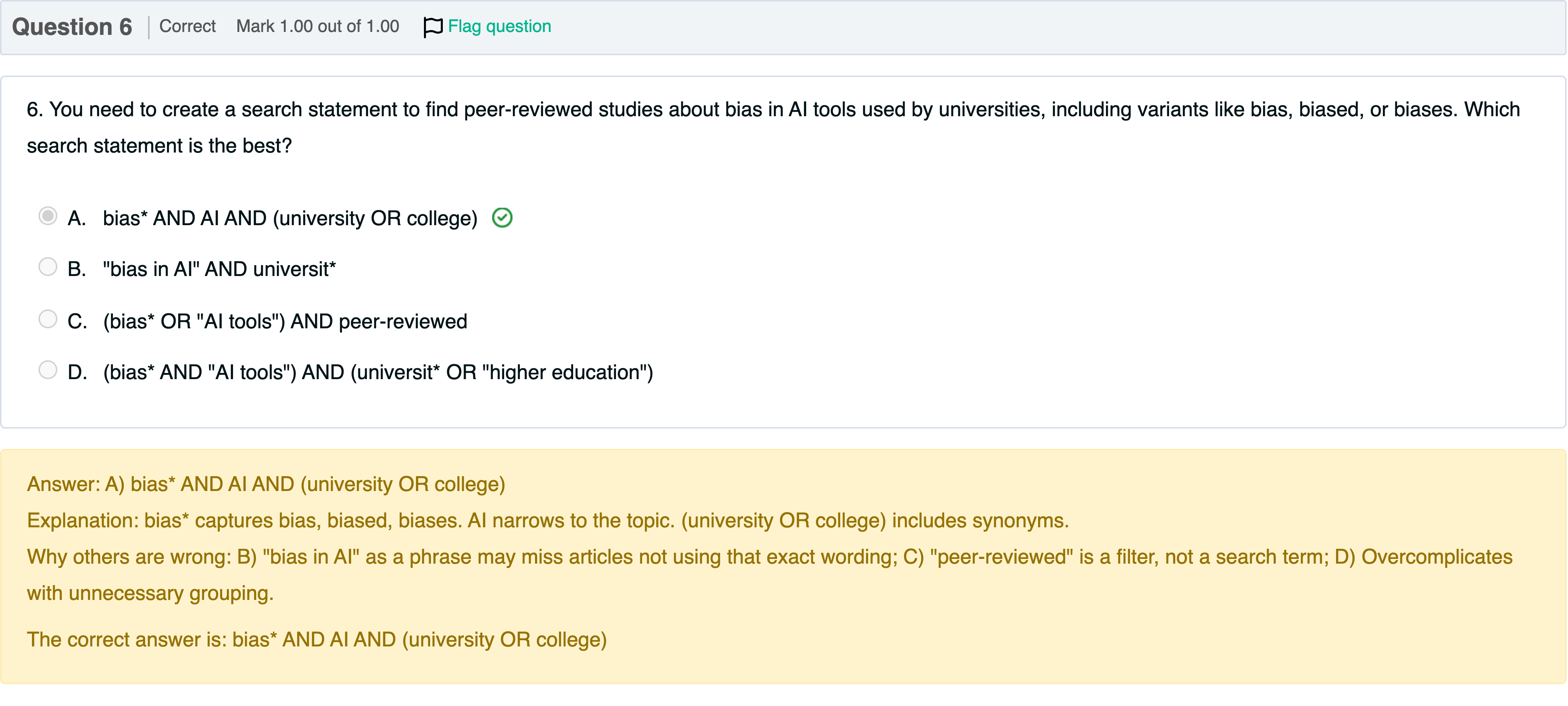
Task: Click the 'Question 6' heading
Action: pos(72,27)
